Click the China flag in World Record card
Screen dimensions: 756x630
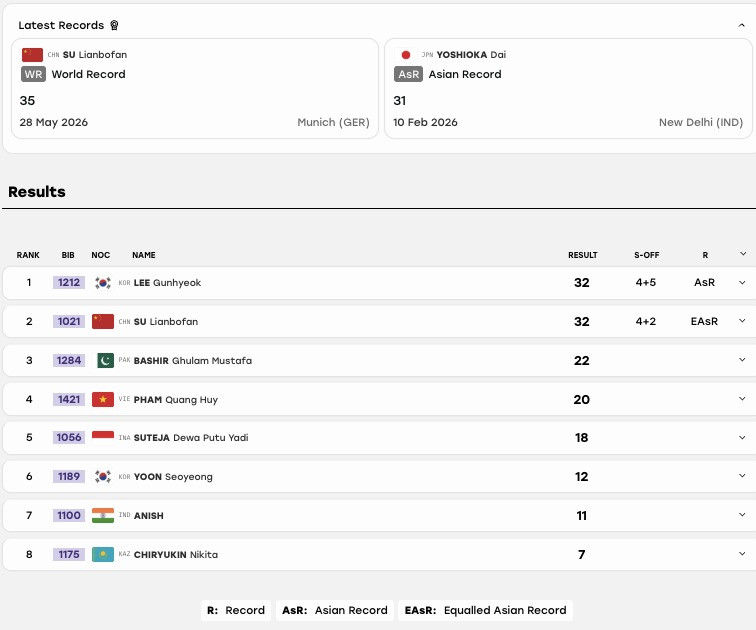(x=32, y=54)
